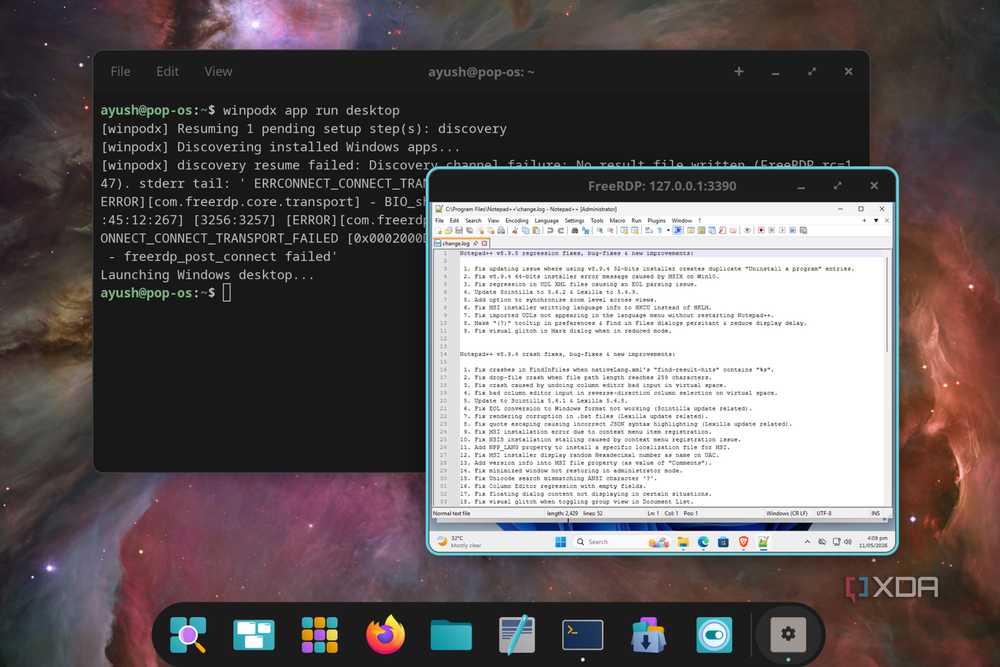
Task: Open the Files folder icon in dock
Action: coord(451,635)
